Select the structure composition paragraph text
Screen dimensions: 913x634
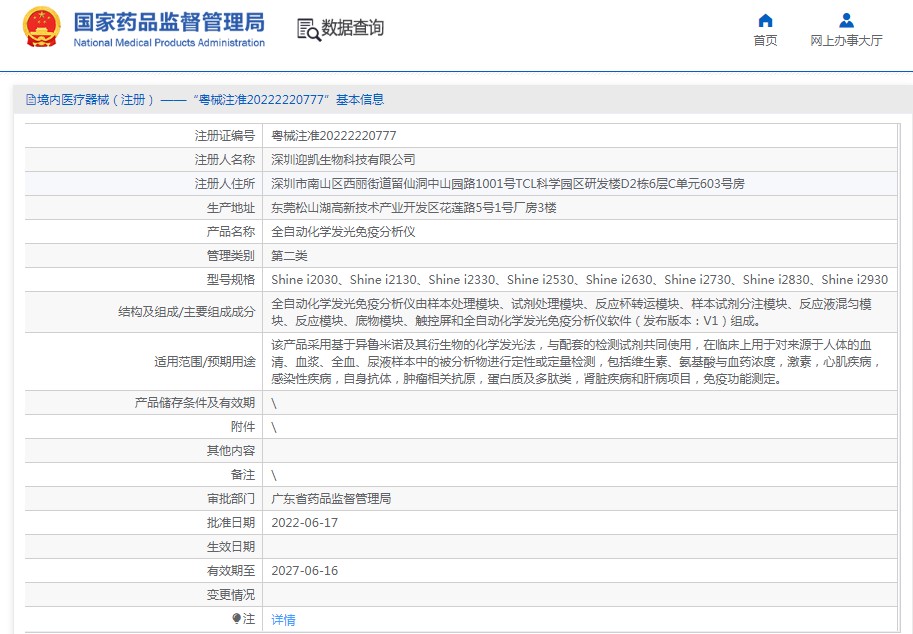(571, 312)
